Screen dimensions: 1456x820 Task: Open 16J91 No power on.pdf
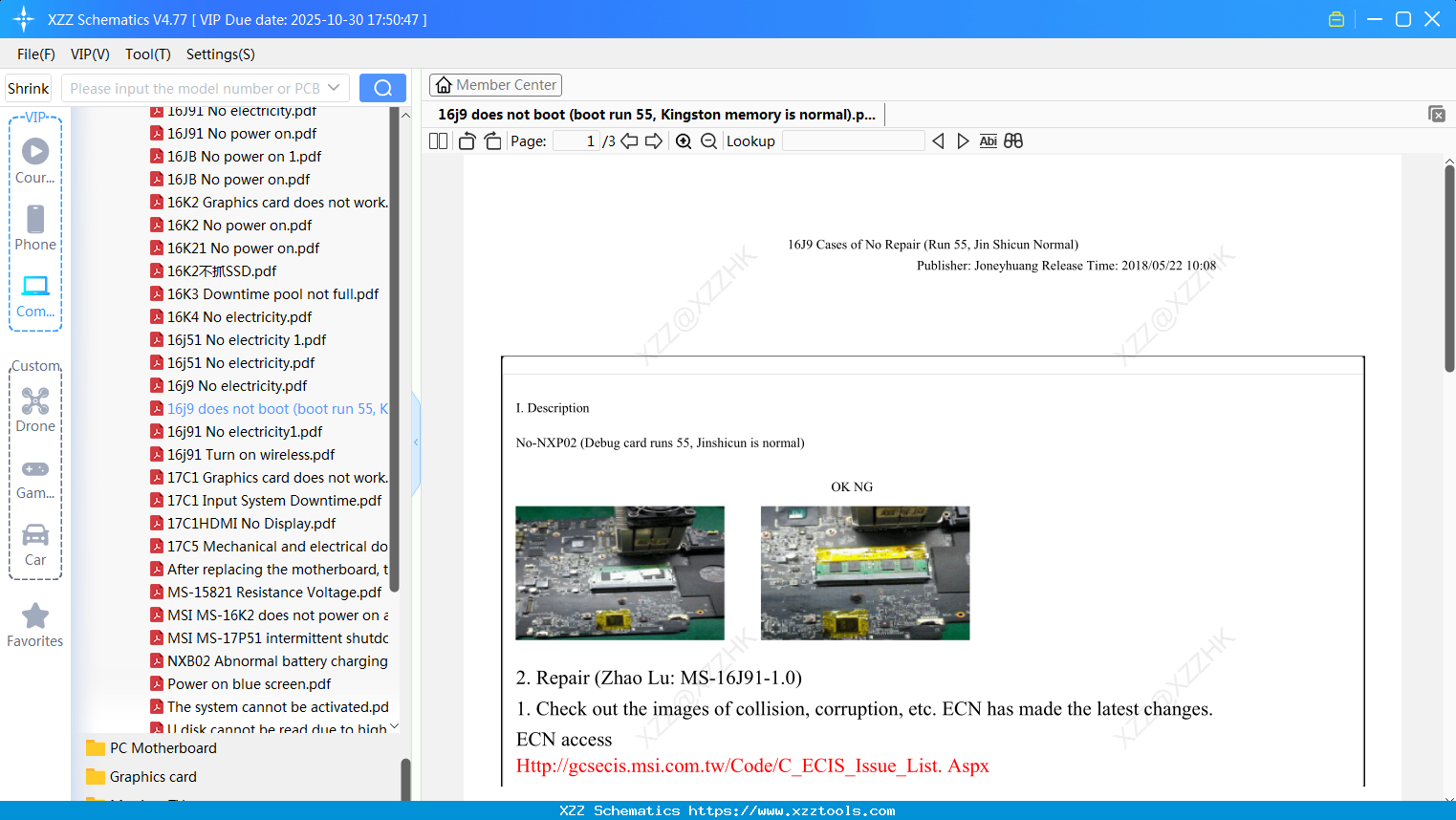(233, 134)
